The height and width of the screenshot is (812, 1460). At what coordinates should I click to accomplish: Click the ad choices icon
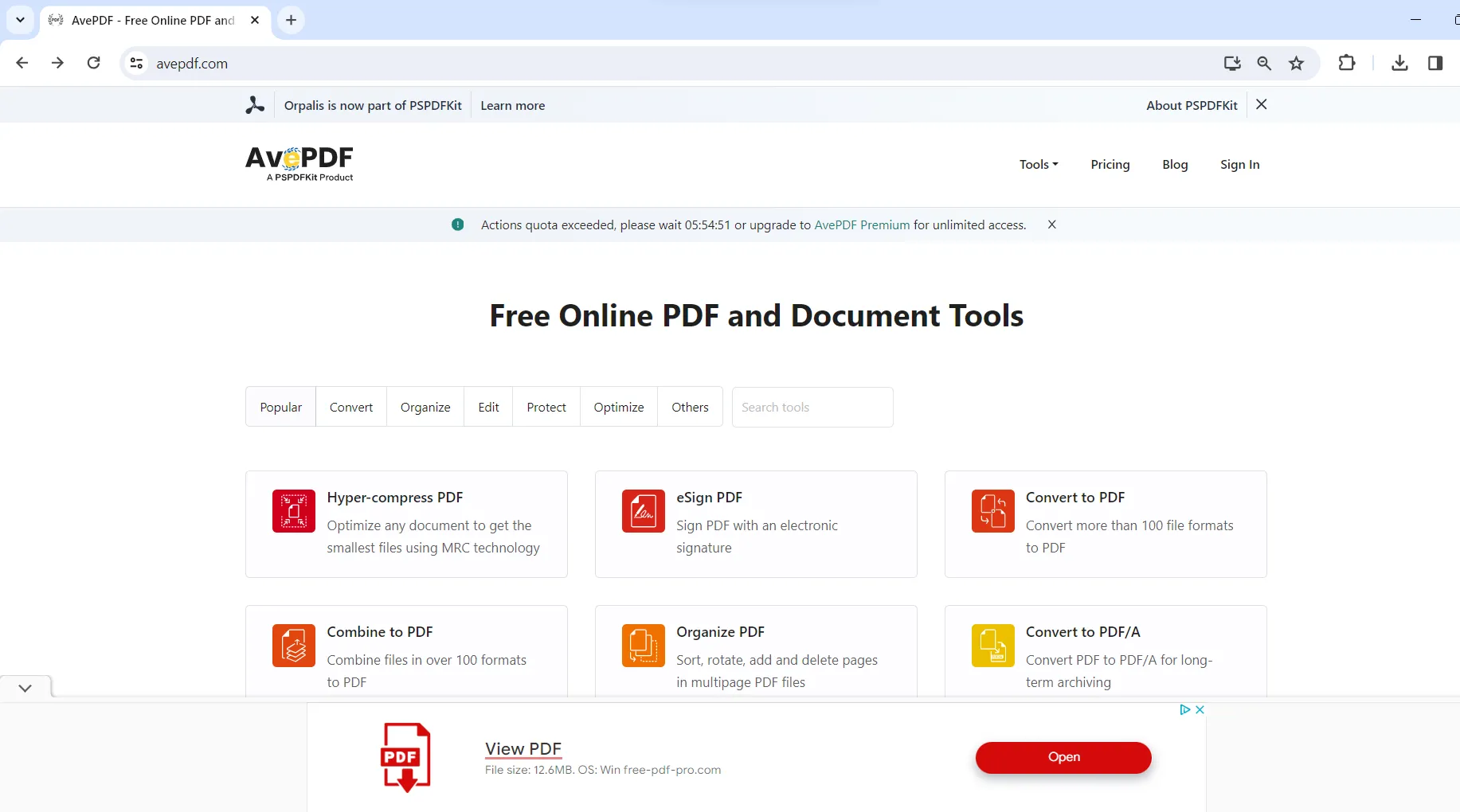click(x=1185, y=709)
